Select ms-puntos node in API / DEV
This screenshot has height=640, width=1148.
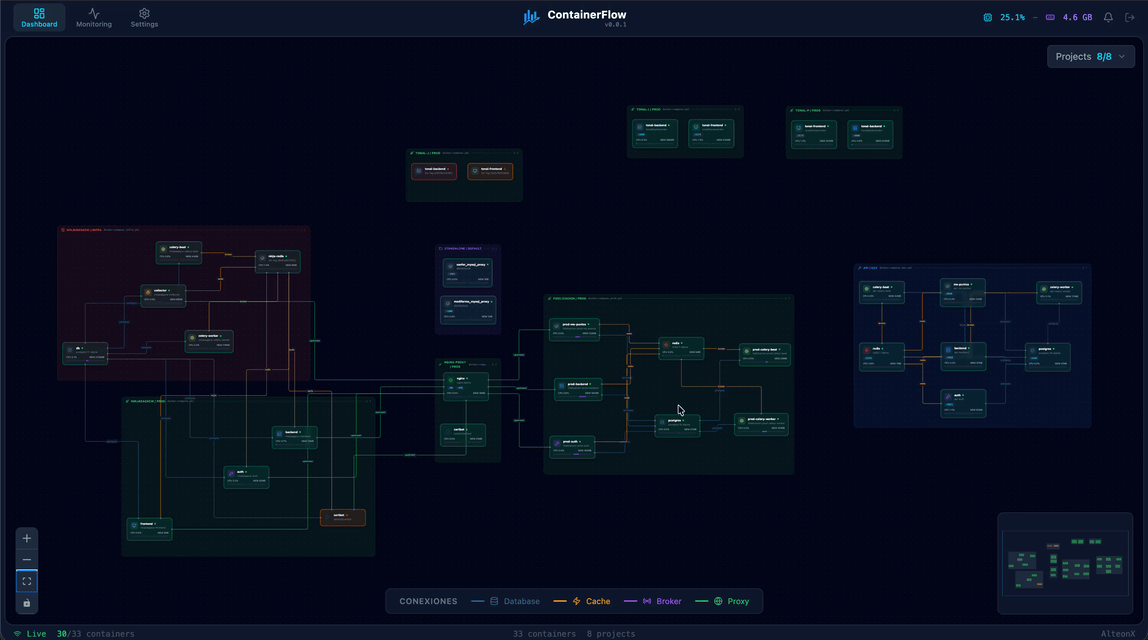(962, 292)
